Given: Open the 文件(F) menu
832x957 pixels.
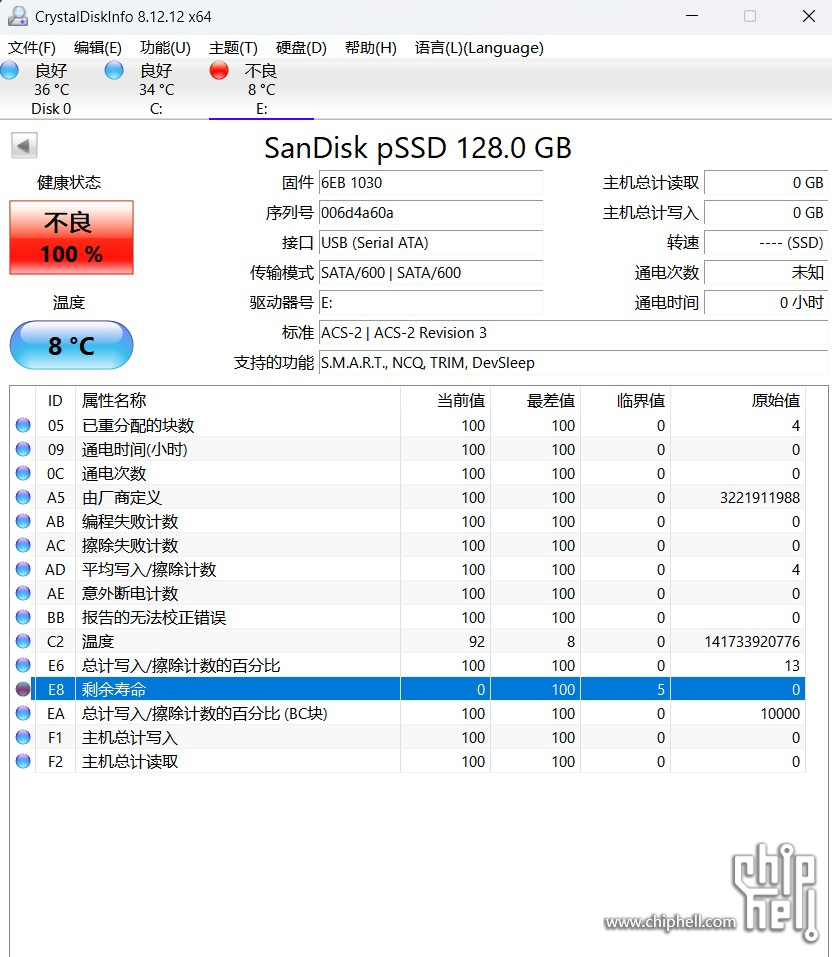Looking at the screenshot, I should pyautogui.click(x=32, y=48).
